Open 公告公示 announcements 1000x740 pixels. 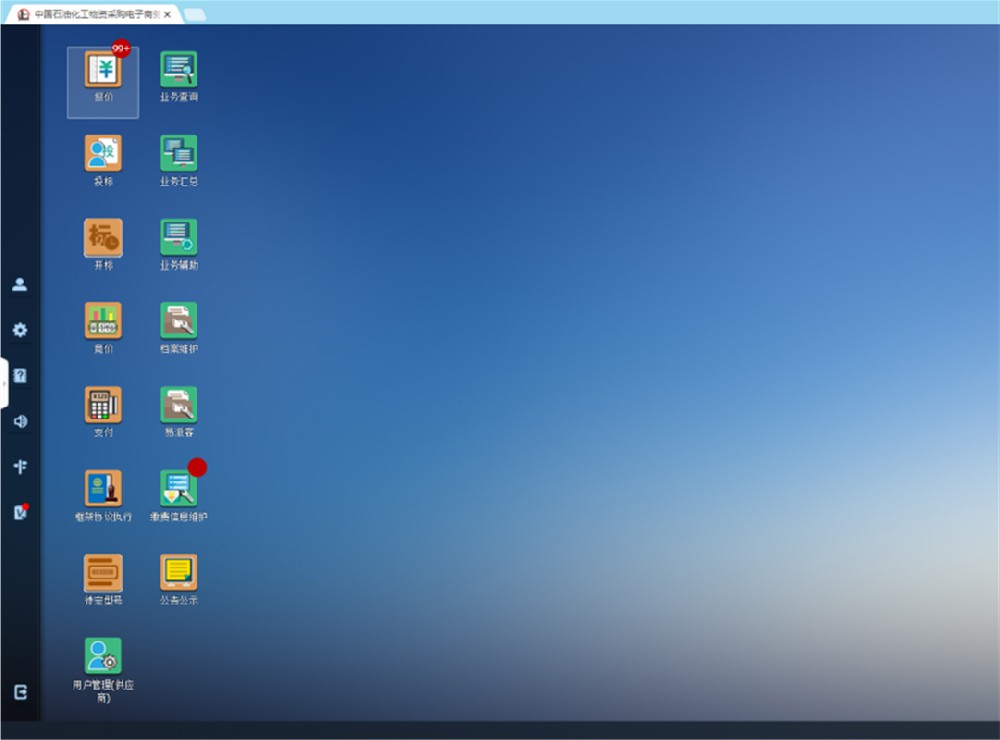179,573
